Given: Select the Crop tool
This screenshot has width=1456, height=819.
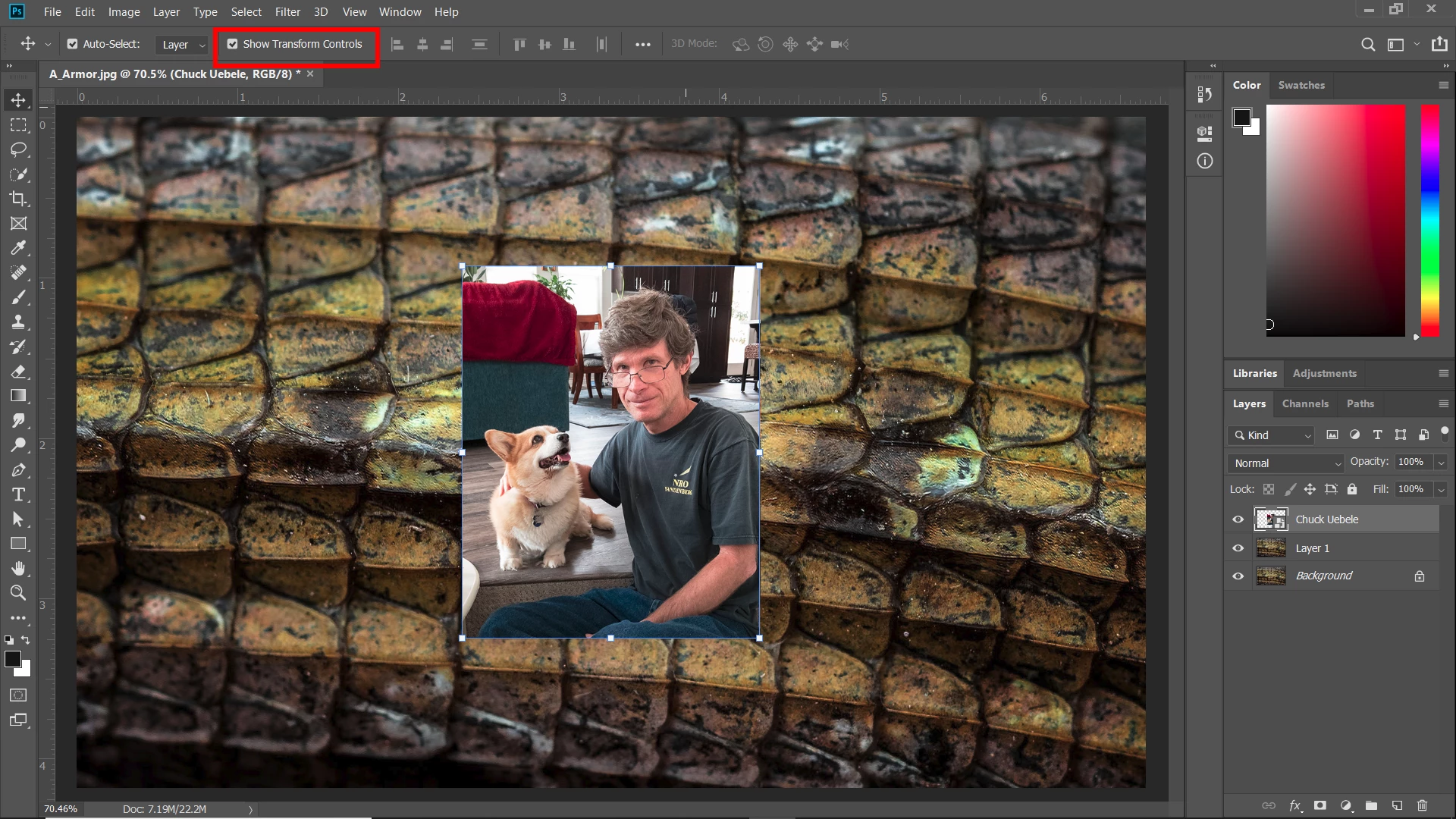Looking at the screenshot, I should pyautogui.click(x=18, y=199).
